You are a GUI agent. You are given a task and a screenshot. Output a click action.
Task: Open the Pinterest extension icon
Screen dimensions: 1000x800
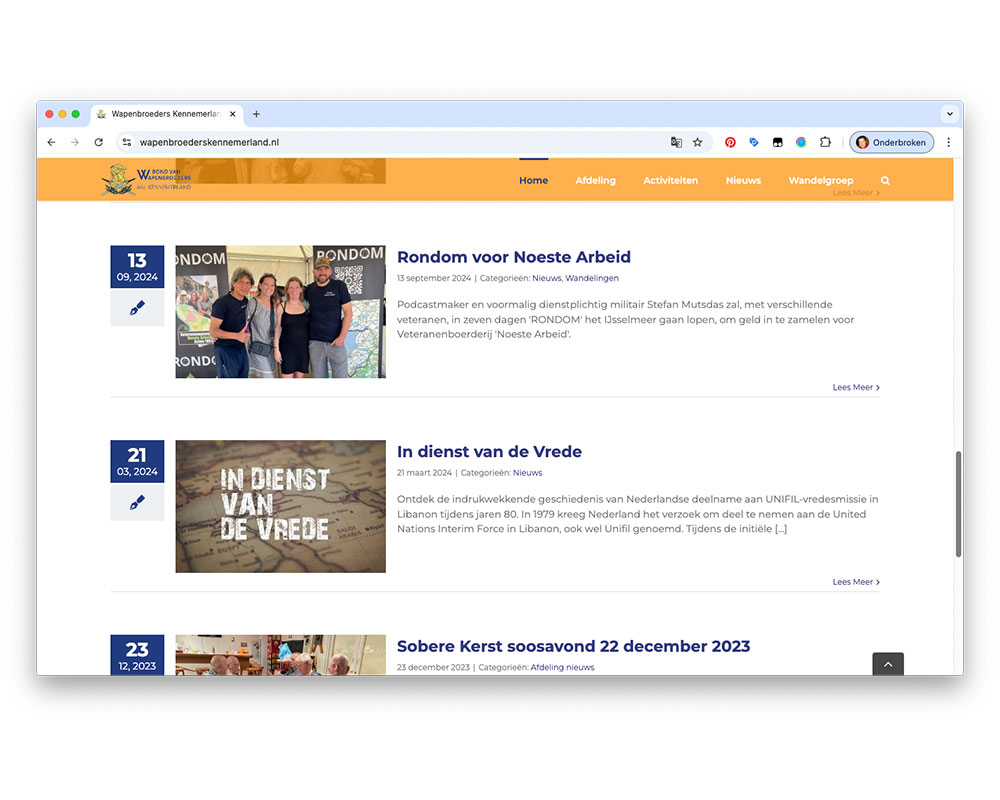coord(730,142)
